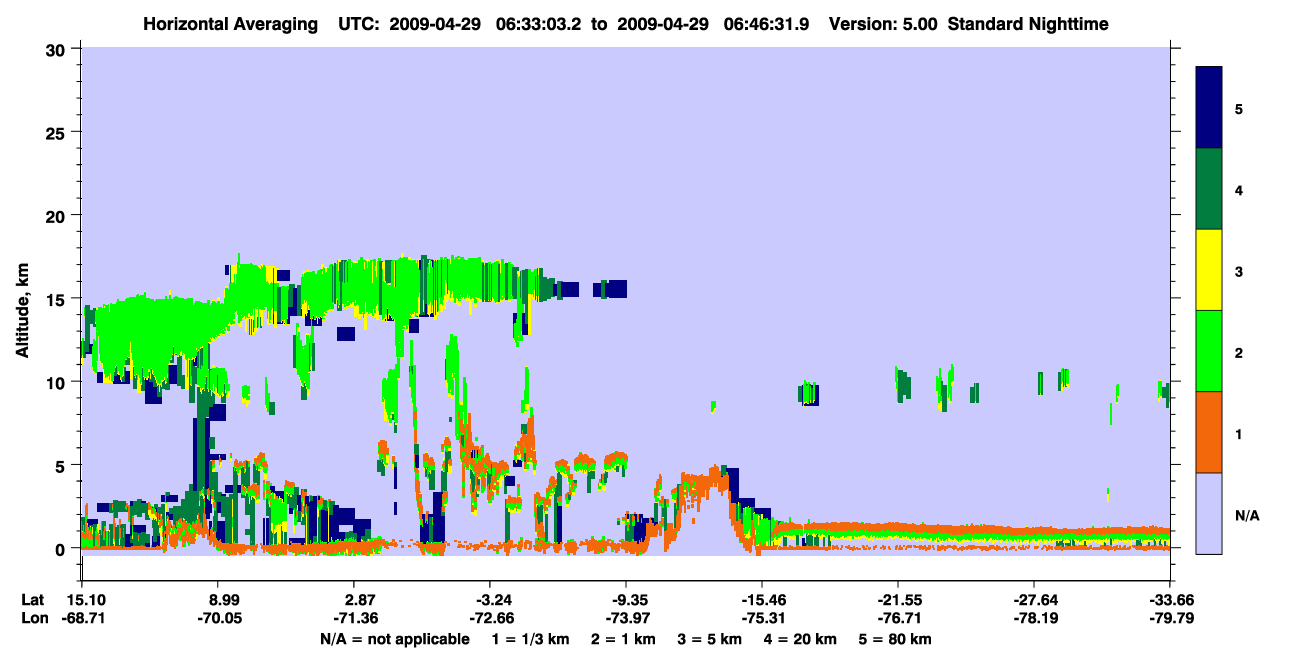Click the yellow color bar segment labeled 3
Screen dimensions: 1300x667
point(1209,270)
